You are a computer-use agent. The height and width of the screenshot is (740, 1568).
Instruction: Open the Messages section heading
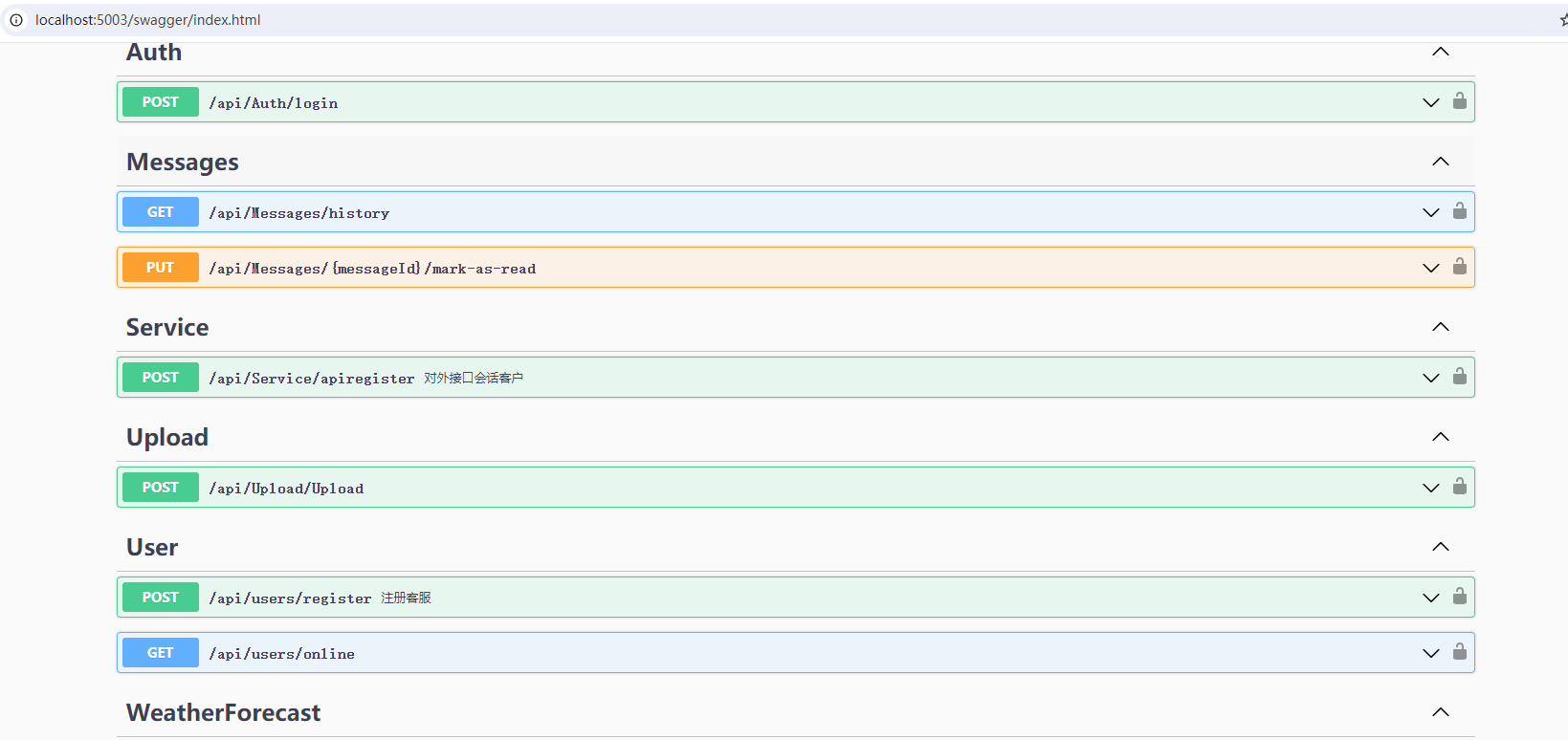click(183, 163)
